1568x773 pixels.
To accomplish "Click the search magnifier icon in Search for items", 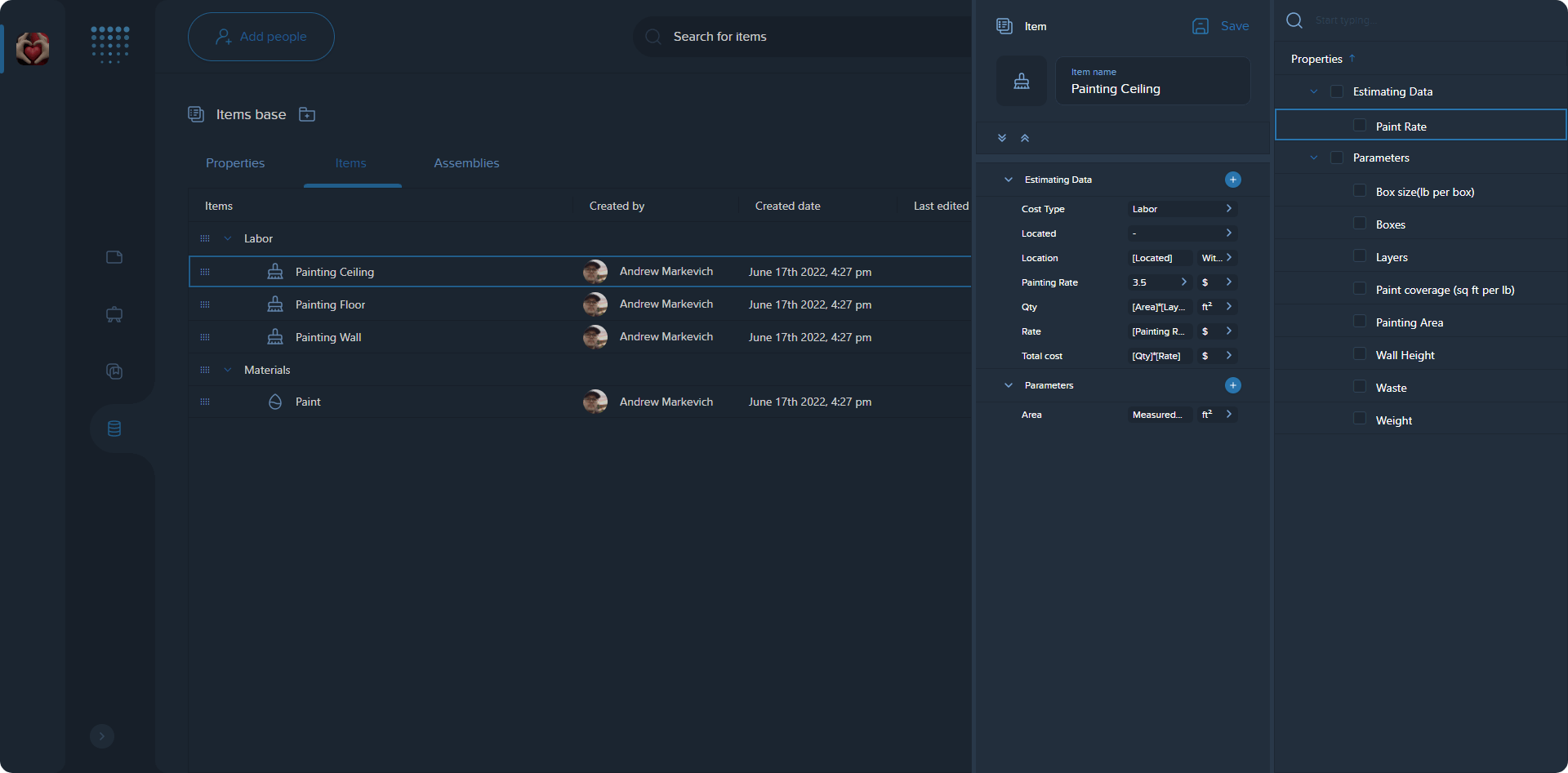I will pyautogui.click(x=653, y=37).
